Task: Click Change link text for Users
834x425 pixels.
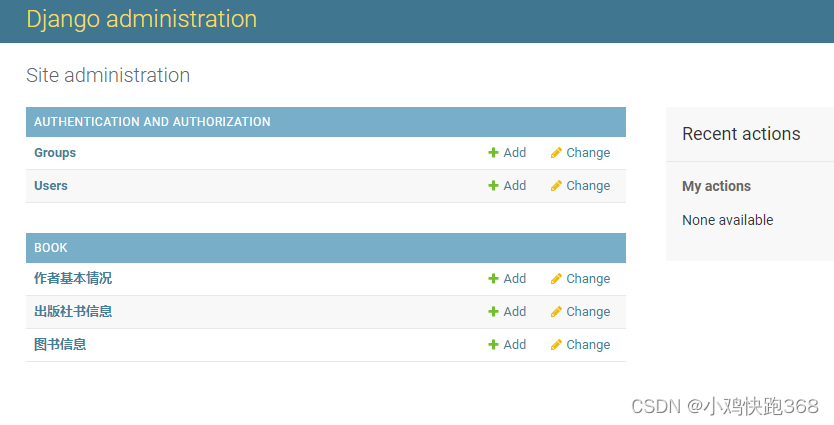Action: click(x=588, y=186)
